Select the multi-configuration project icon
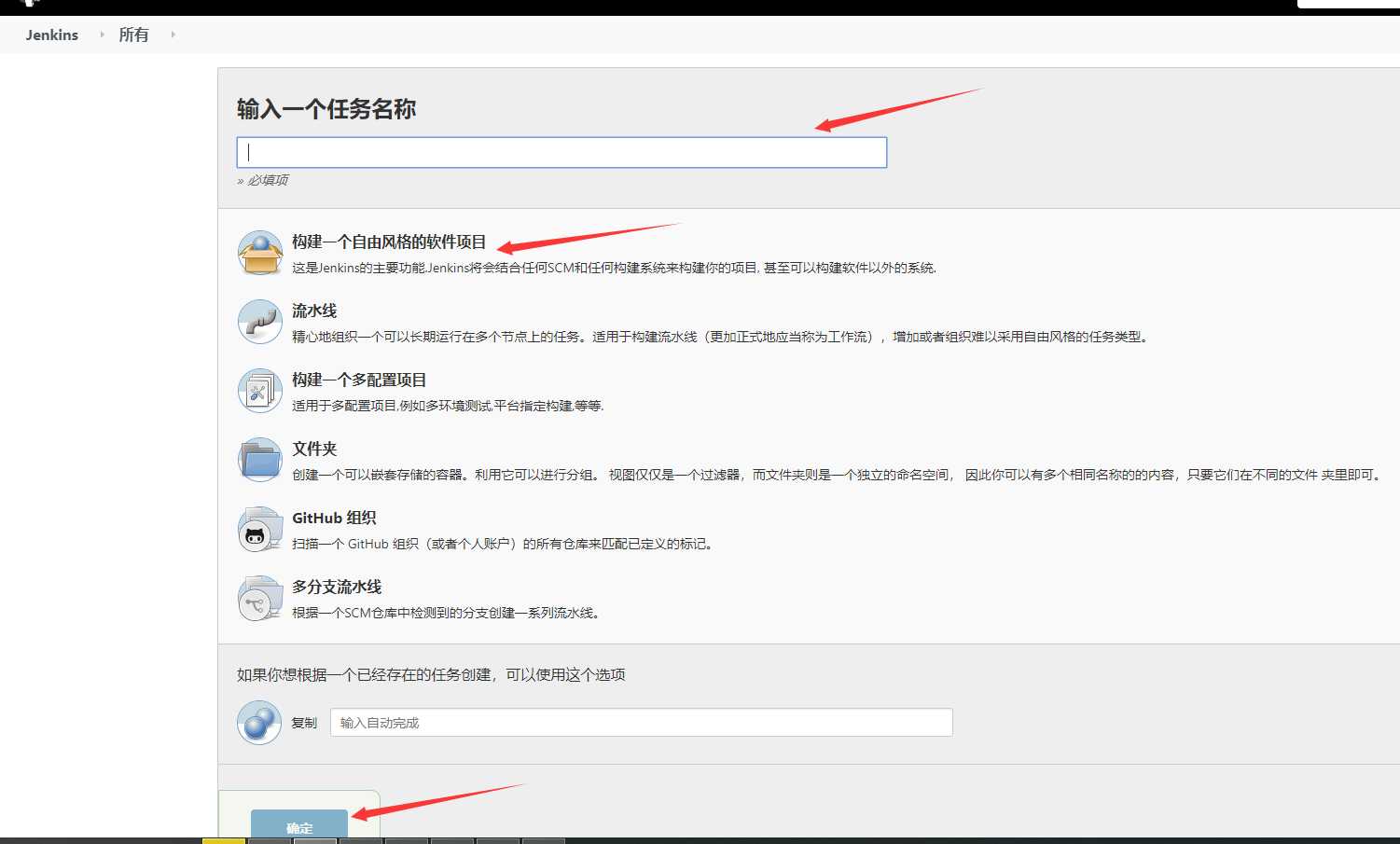Screen dimensions: 1400x844 [260, 391]
